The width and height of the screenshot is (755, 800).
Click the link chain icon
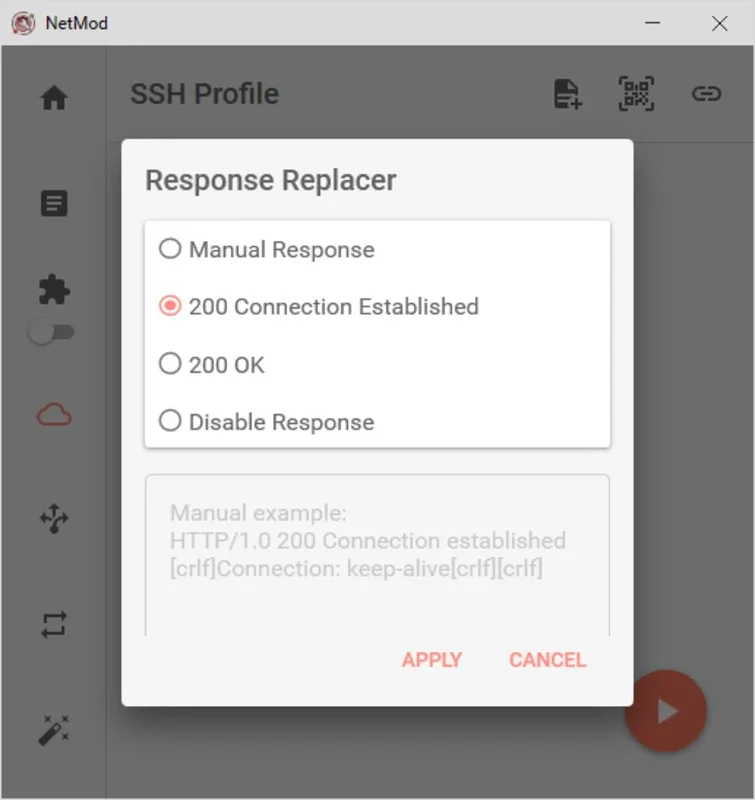click(706, 94)
